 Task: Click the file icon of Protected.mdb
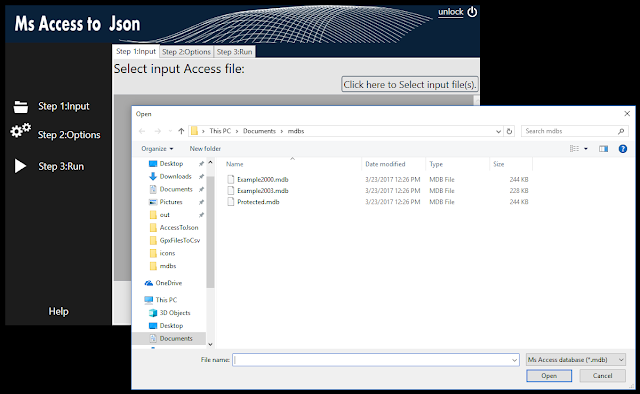[x=231, y=202]
